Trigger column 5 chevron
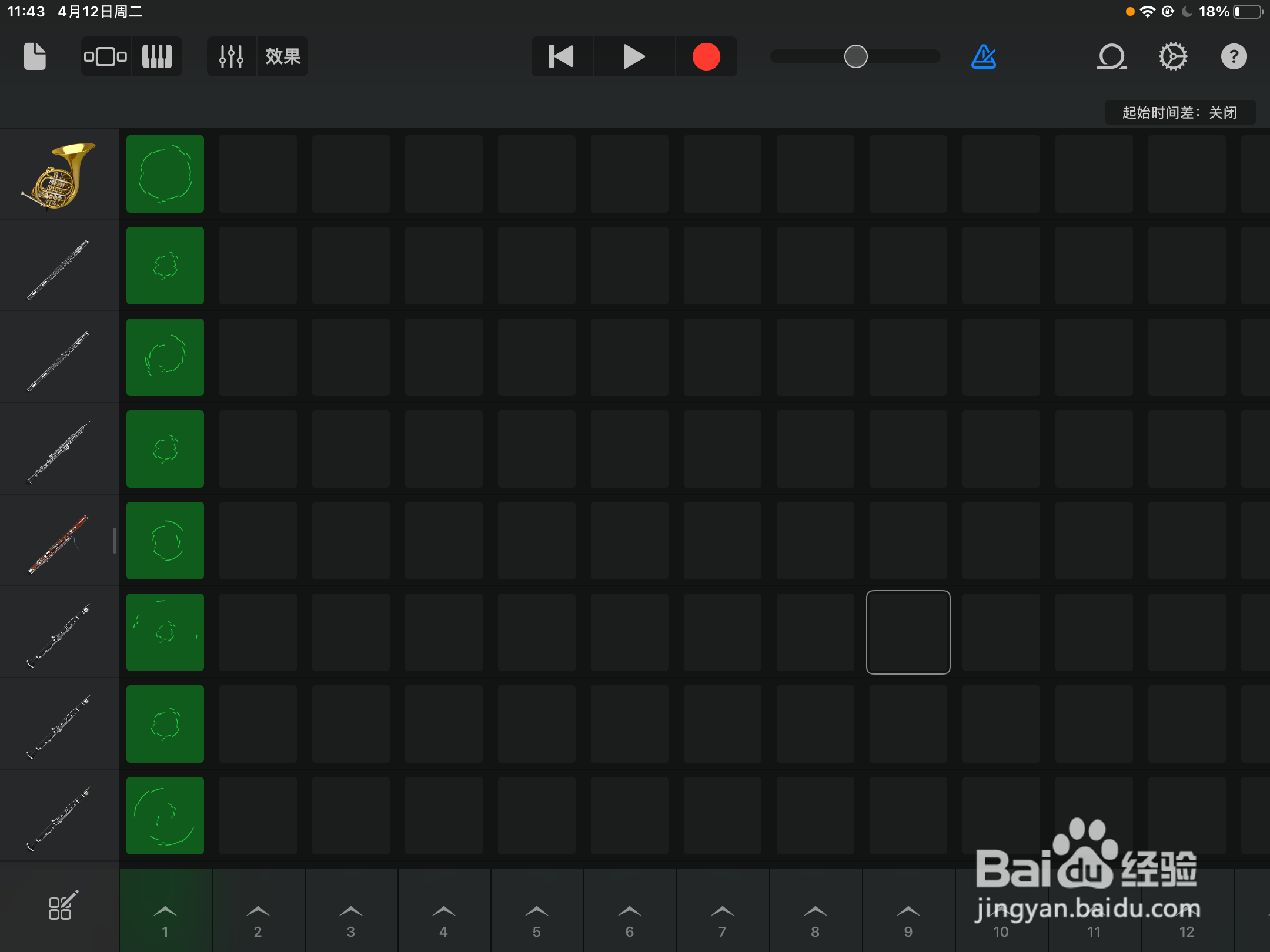Screen dimensions: 1270x952 pyautogui.click(x=537, y=912)
